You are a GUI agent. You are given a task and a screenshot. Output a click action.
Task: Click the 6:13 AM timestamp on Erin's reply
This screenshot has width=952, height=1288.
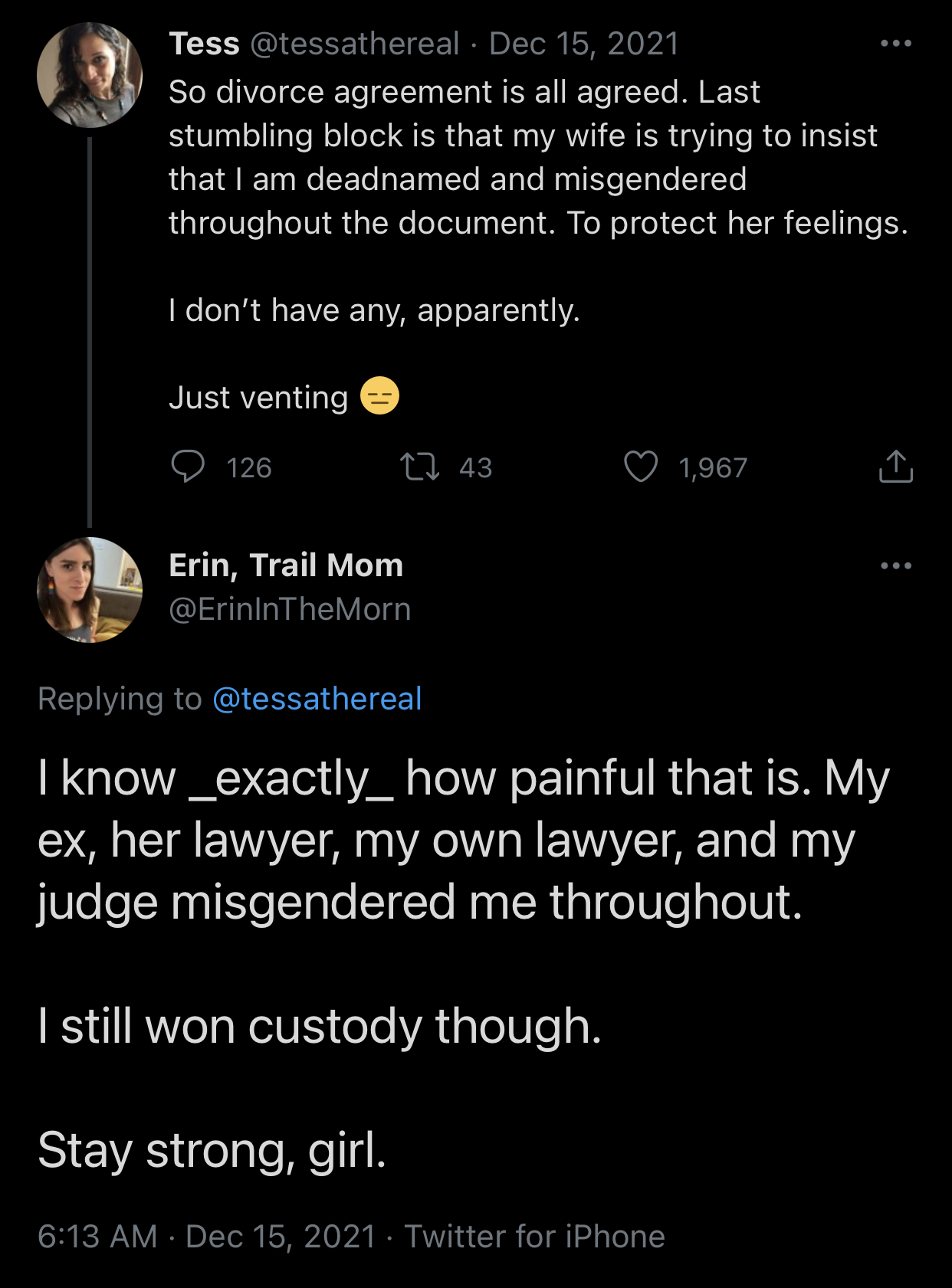click(97, 1236)
